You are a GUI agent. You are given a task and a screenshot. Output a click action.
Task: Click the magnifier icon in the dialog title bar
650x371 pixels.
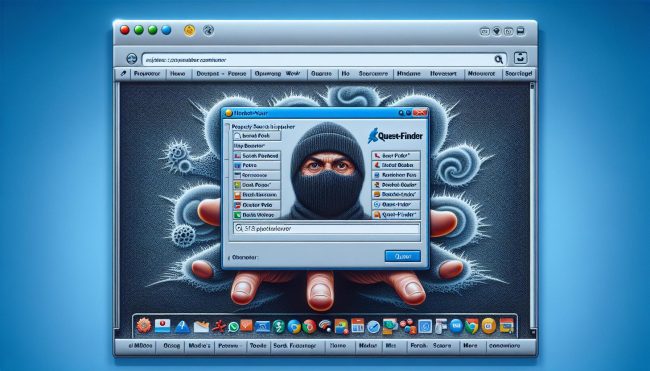coord(401,113)
